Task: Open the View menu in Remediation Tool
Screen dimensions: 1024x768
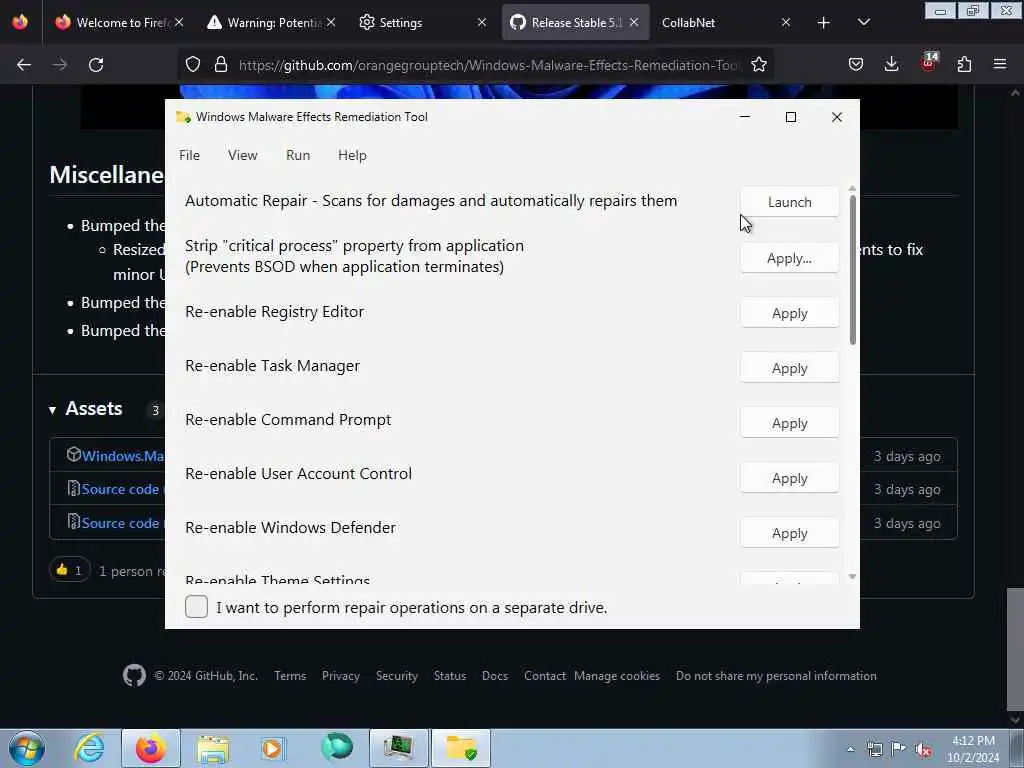Action: point(242,155)
